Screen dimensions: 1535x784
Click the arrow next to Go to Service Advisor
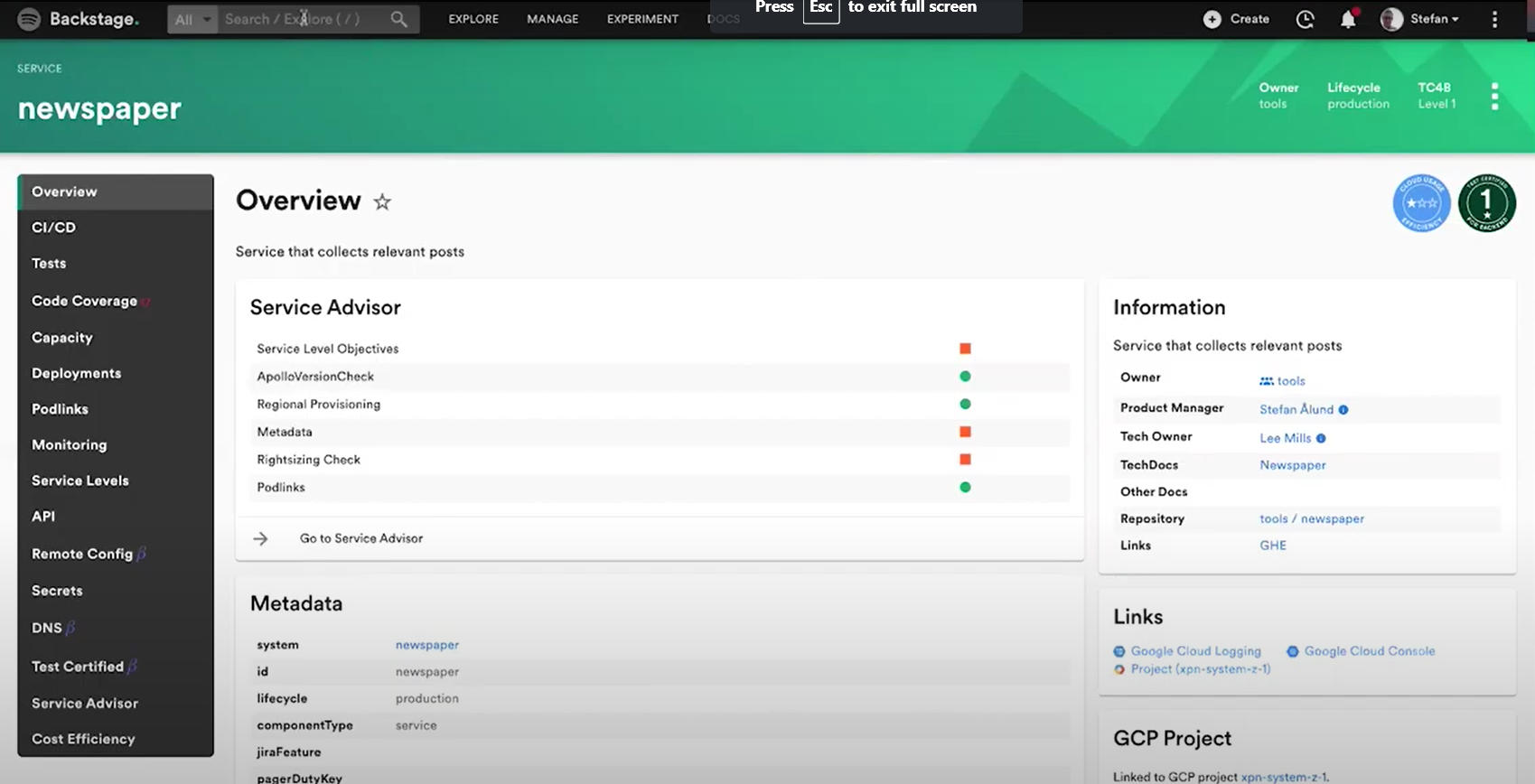[260, 538]
